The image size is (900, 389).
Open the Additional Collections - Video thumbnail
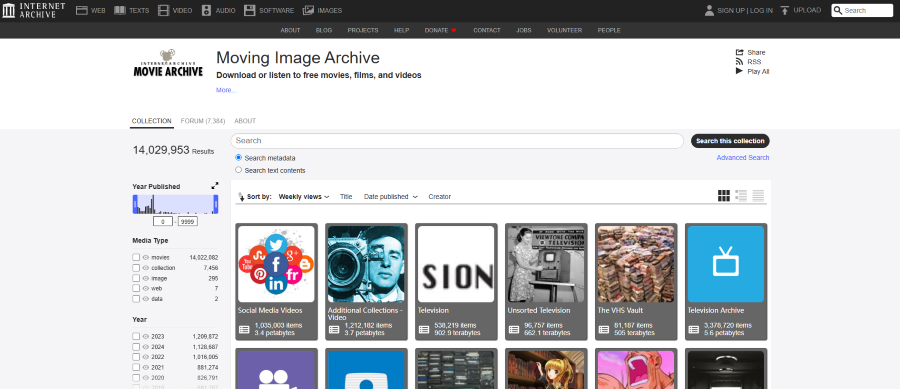[366, 264]
